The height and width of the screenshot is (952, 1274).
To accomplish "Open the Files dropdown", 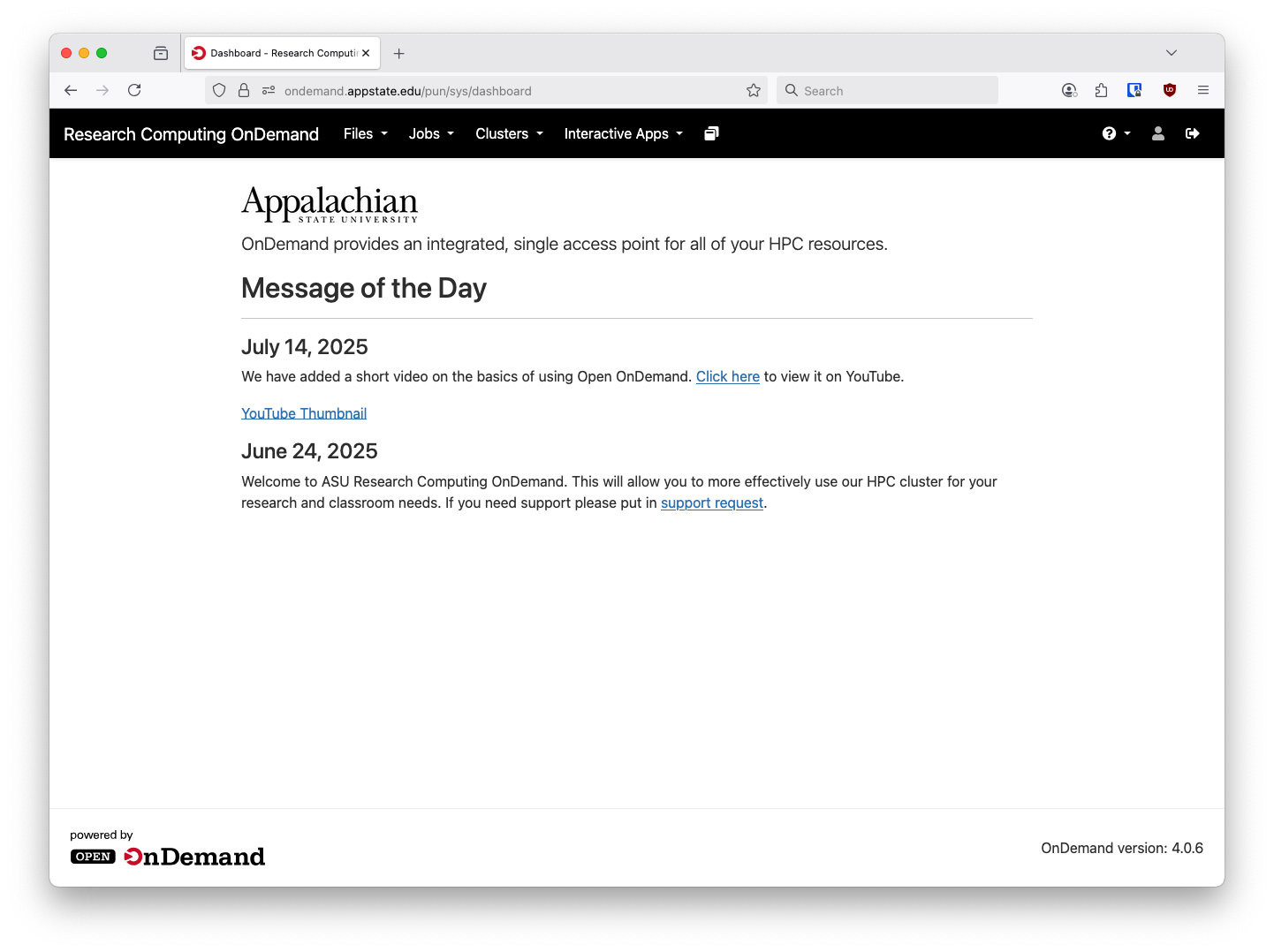I will 364,133.
